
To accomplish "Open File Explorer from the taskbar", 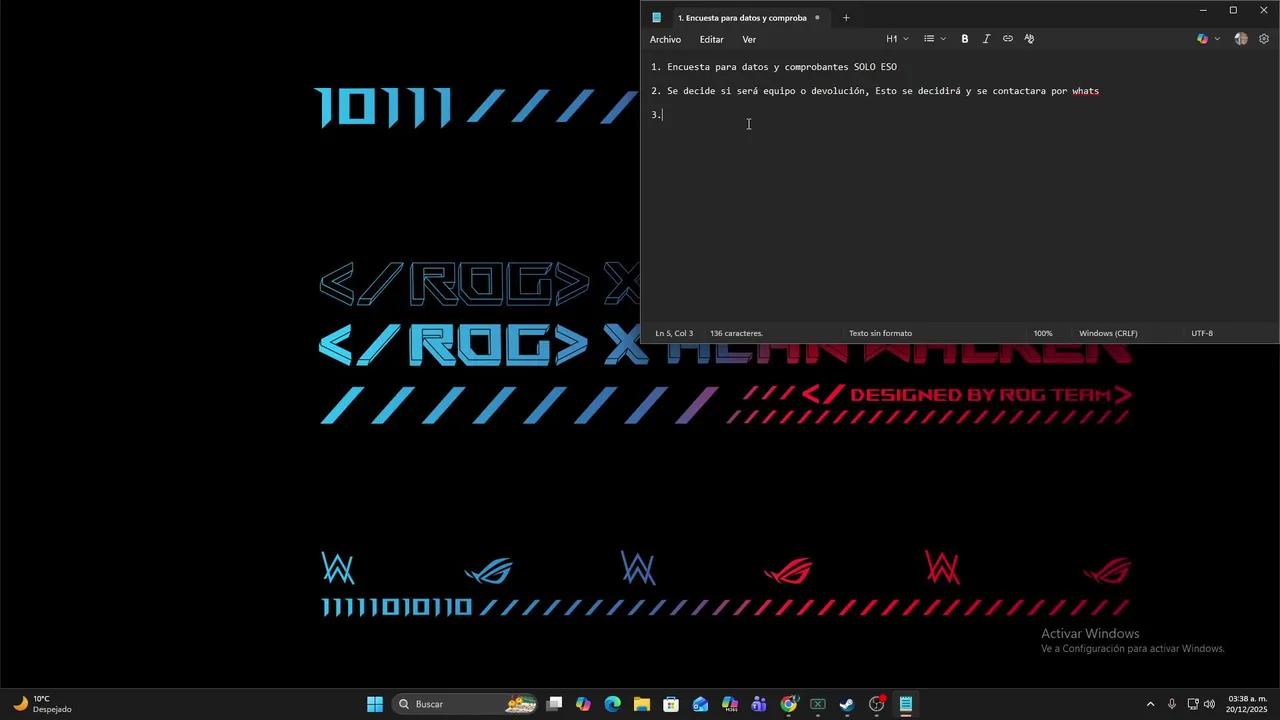I will pyautogui.click(x=642, y=704).
